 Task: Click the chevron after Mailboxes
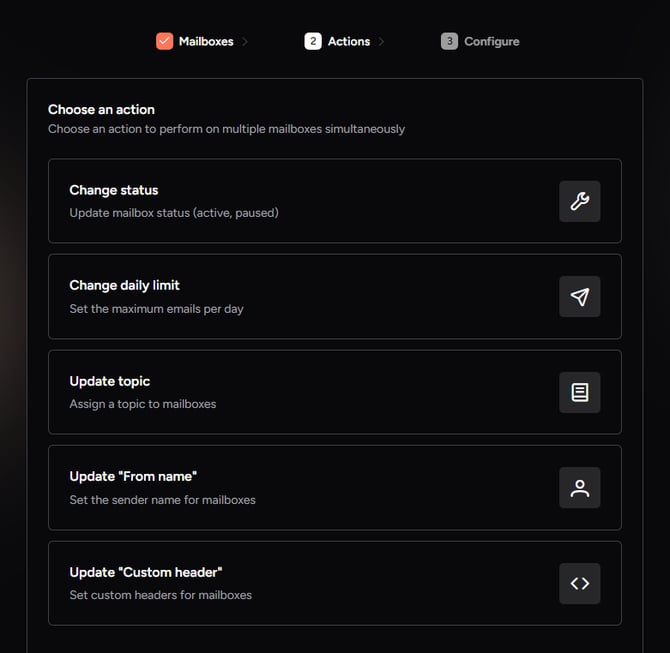click(245, 41)
